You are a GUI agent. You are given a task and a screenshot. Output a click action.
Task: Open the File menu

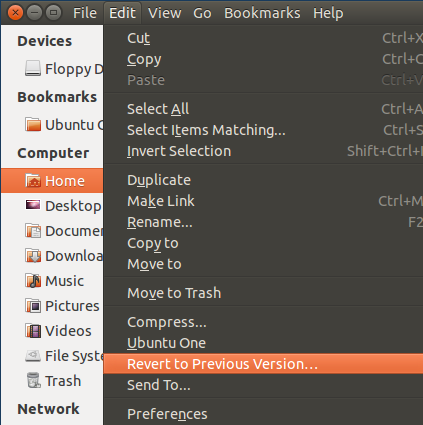85,13
